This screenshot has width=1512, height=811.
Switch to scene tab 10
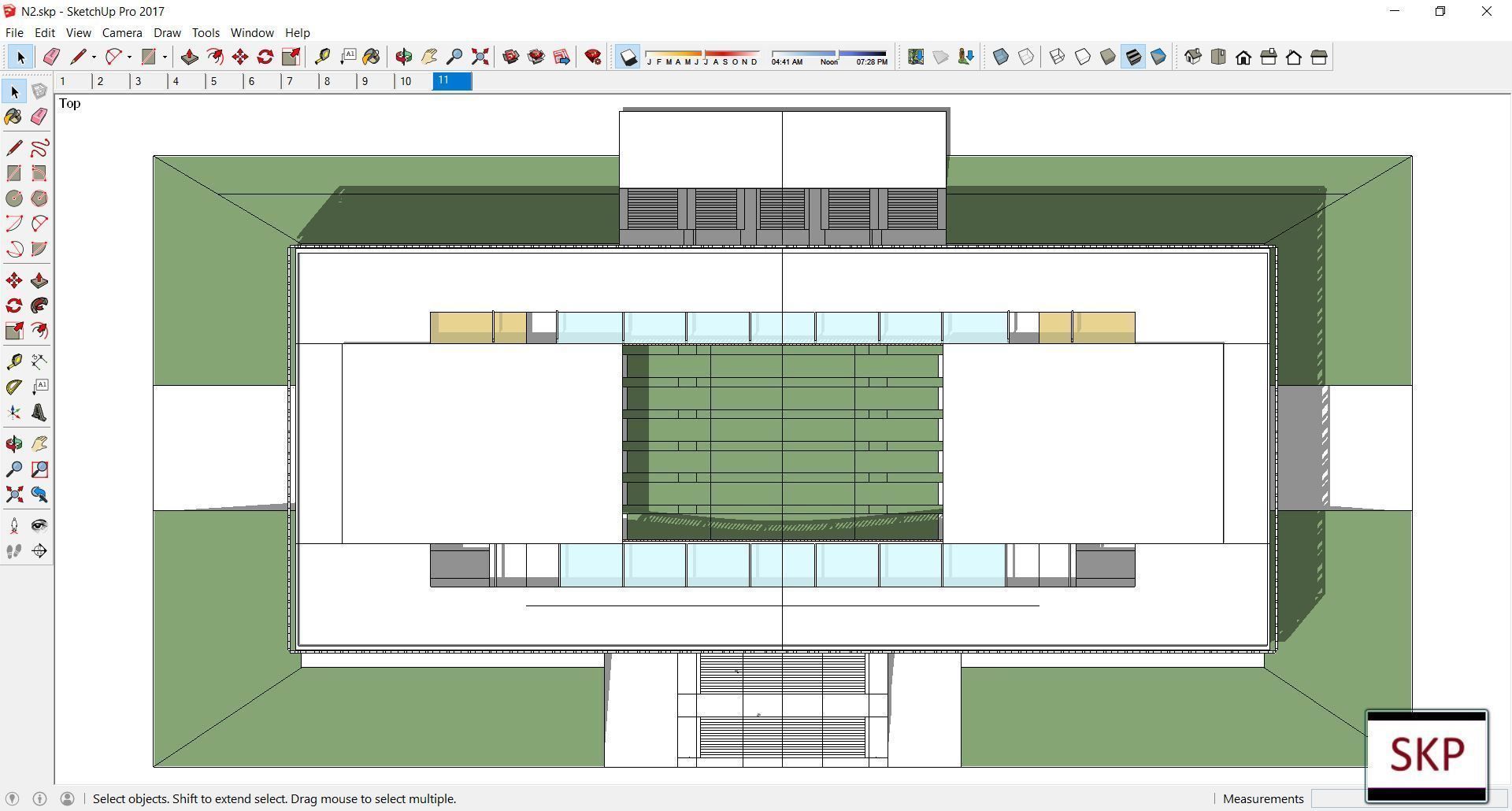click(413, 81)
